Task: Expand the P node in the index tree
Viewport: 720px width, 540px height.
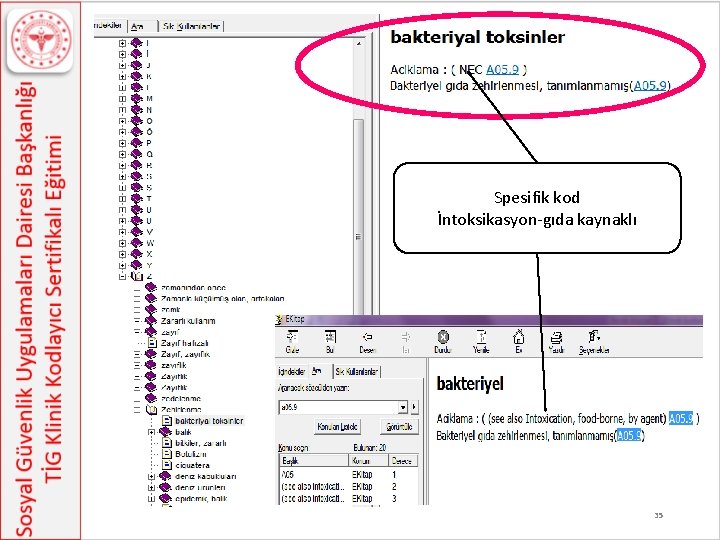Action: [122, 143]
